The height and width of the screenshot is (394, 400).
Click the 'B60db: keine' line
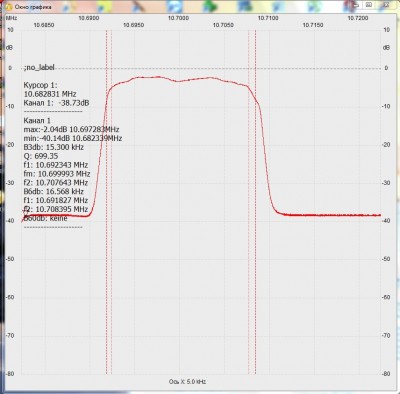45,218
